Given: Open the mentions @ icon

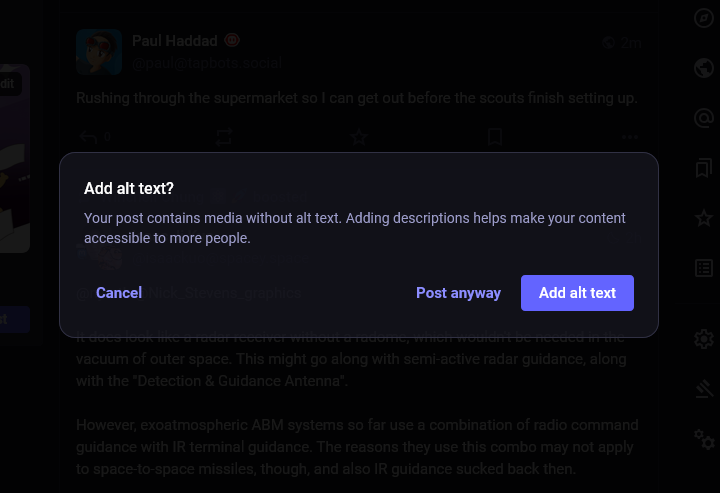Looking at the screenshot, I should [704, 118].
